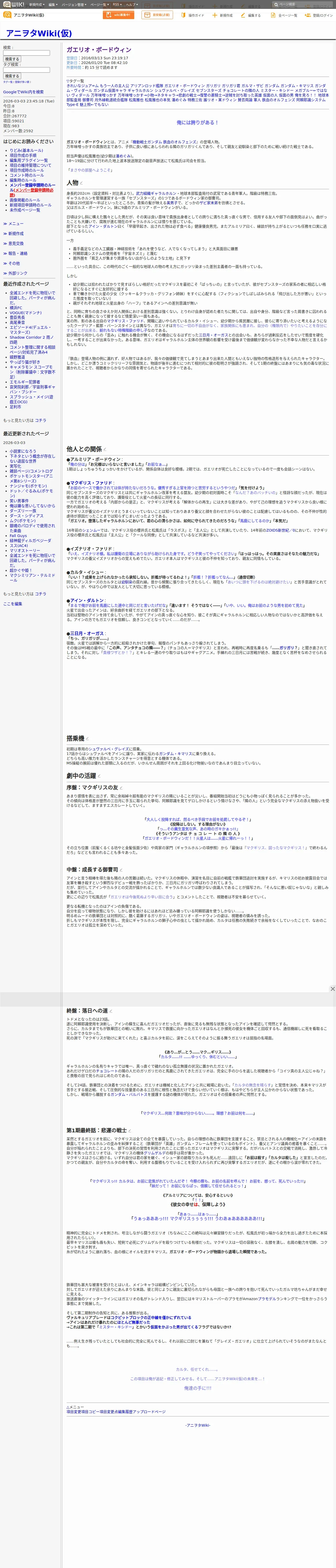Image resolution: width=336 pixels, height=1568 pixels.
Task: Open 未作成ページ一覧 sidebar link
Action: tap(25, 210)
